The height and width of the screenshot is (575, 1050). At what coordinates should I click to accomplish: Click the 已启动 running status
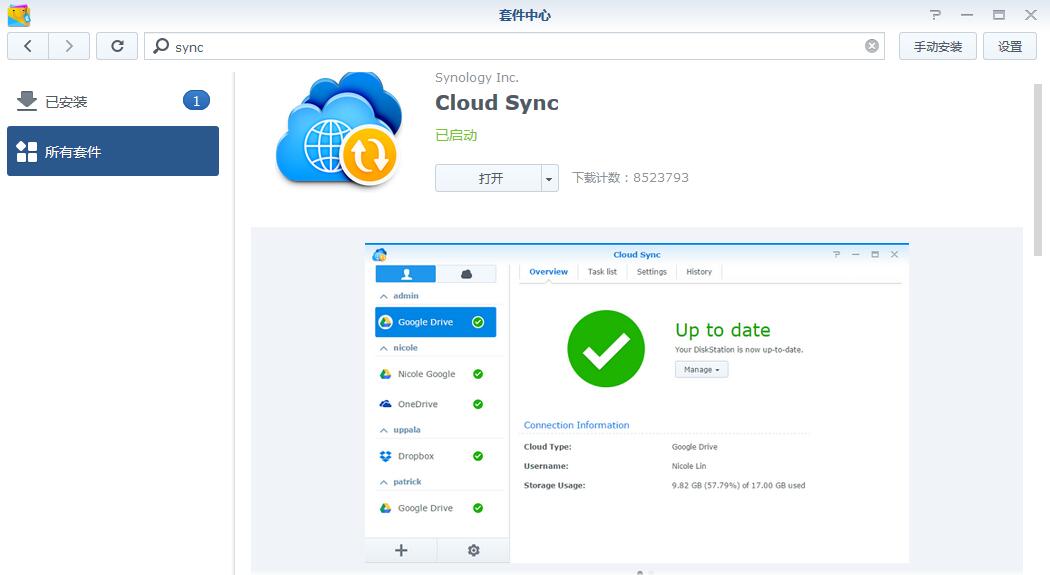(456, 135)
